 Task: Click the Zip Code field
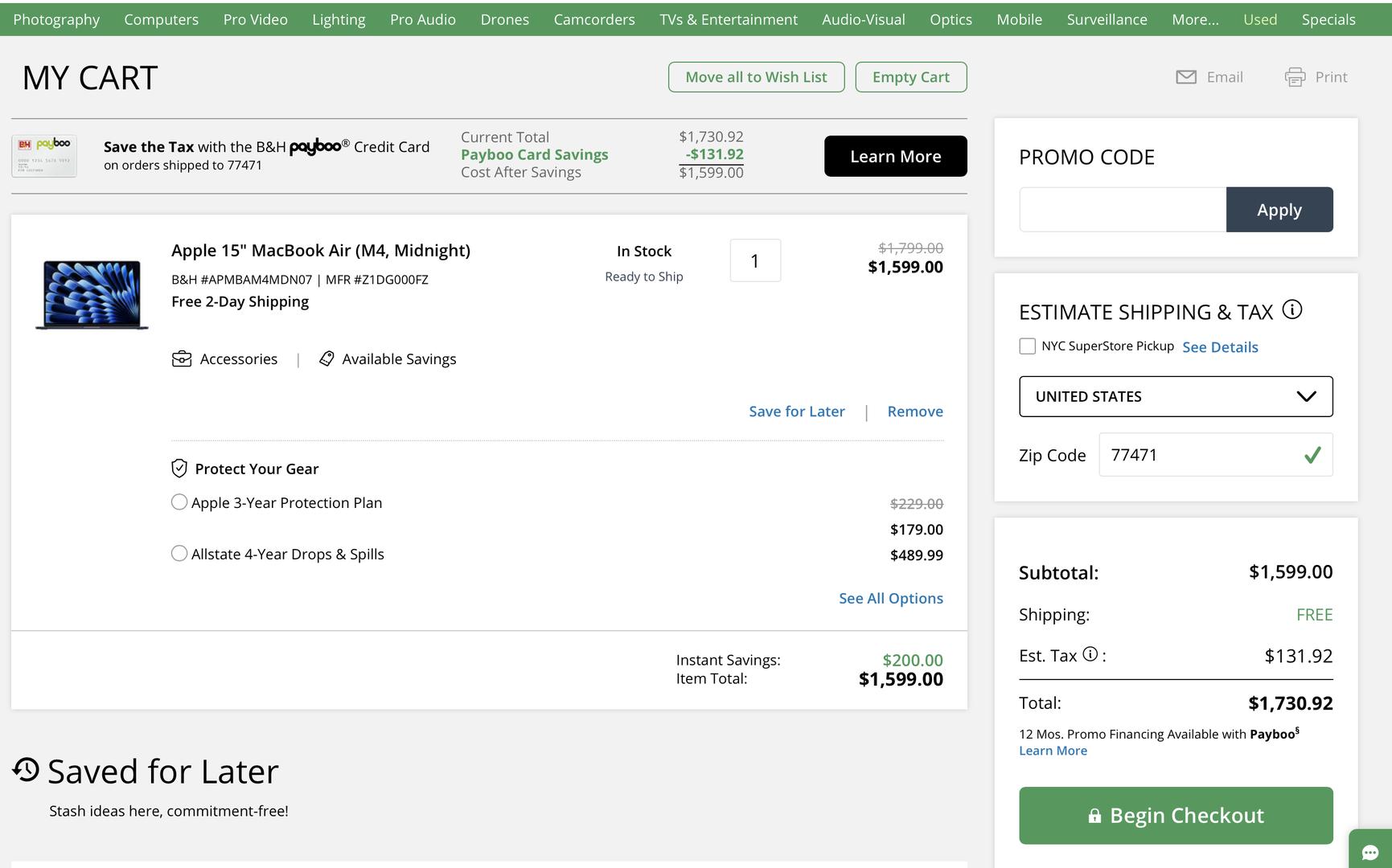pos(1215,455)
